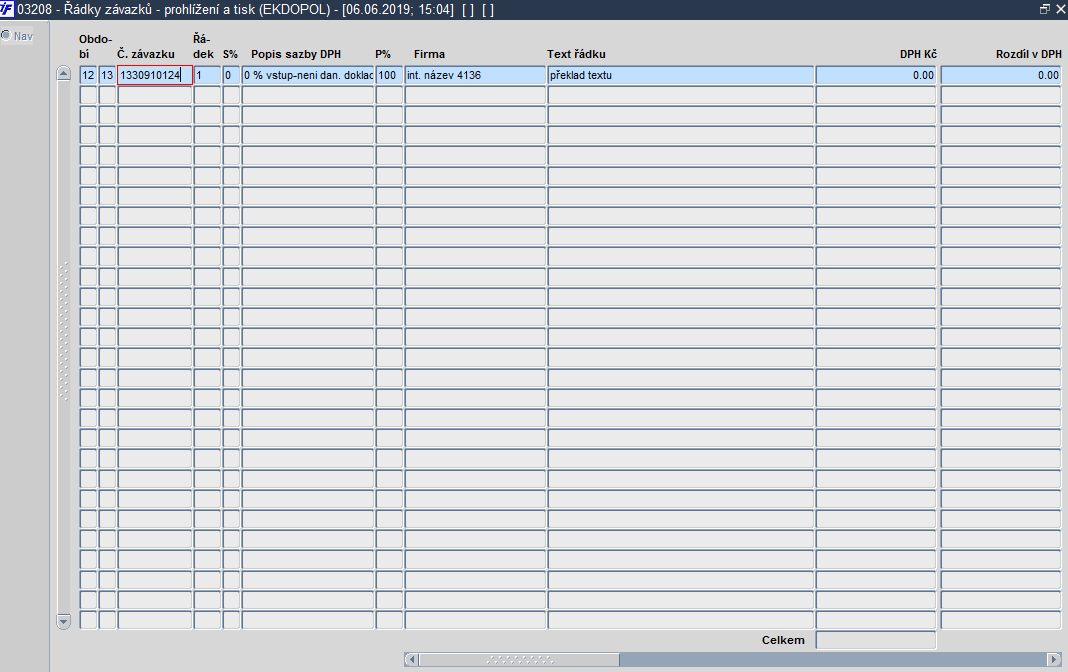The width and height of the screenshot is (1068, 672).
Task: Click the scroll up arrow beside the table
Action: tap(63, 74)
